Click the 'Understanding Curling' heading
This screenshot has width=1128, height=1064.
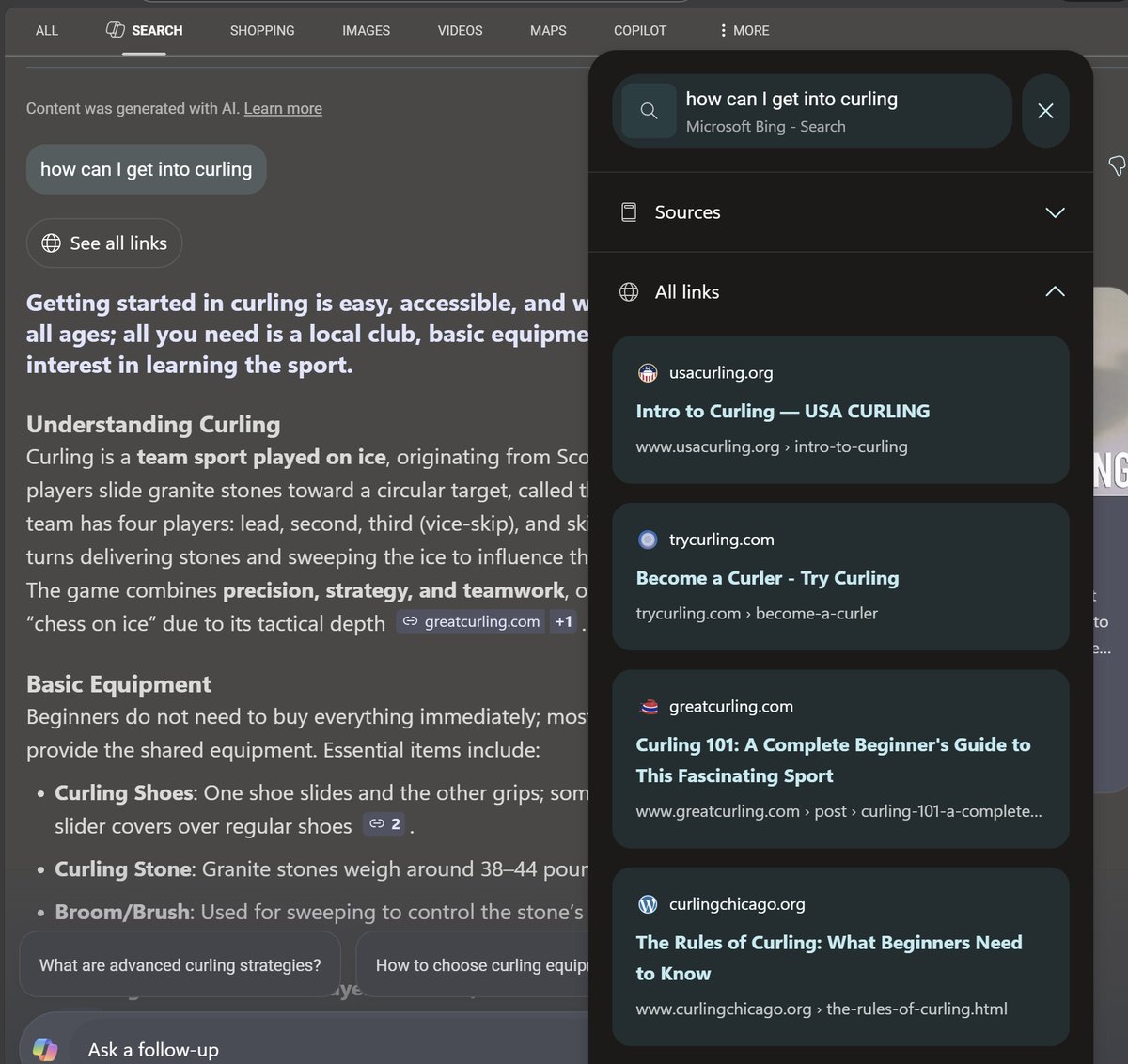click(x=153, y=424)
